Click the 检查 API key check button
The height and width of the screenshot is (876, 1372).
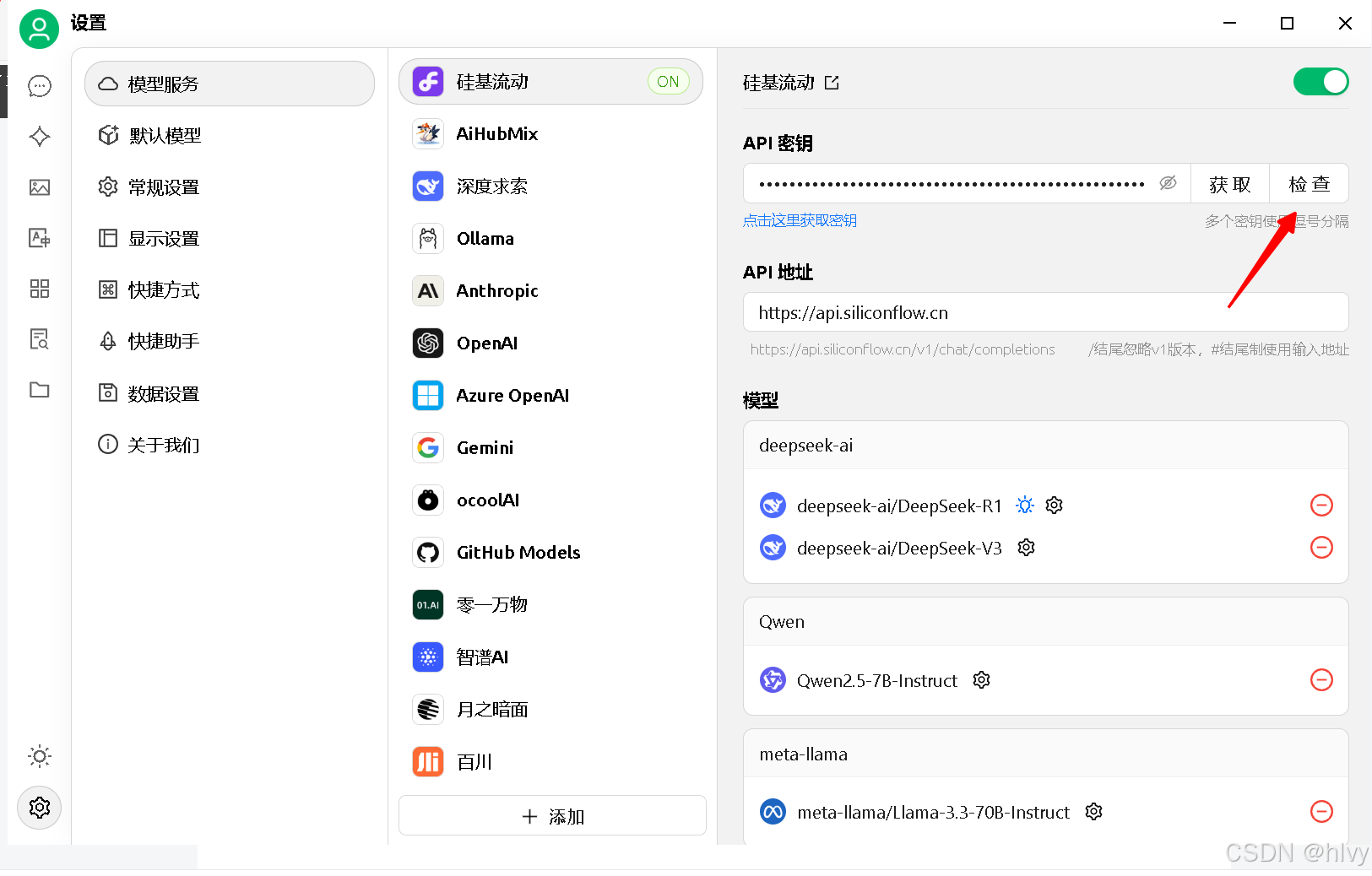[1309, 184]
